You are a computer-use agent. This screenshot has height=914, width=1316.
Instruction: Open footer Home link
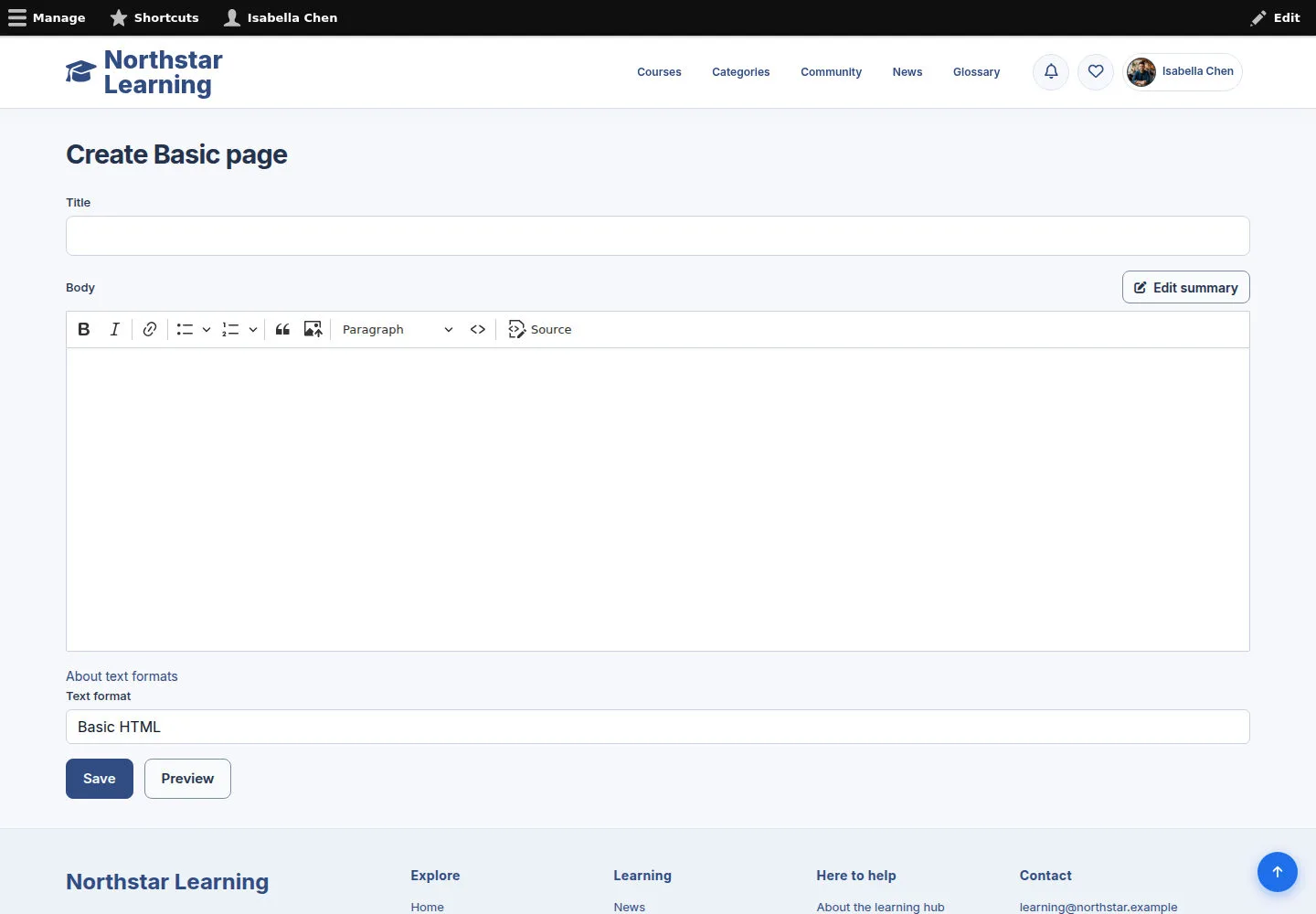pyautogui.click(x=427, y=907)
